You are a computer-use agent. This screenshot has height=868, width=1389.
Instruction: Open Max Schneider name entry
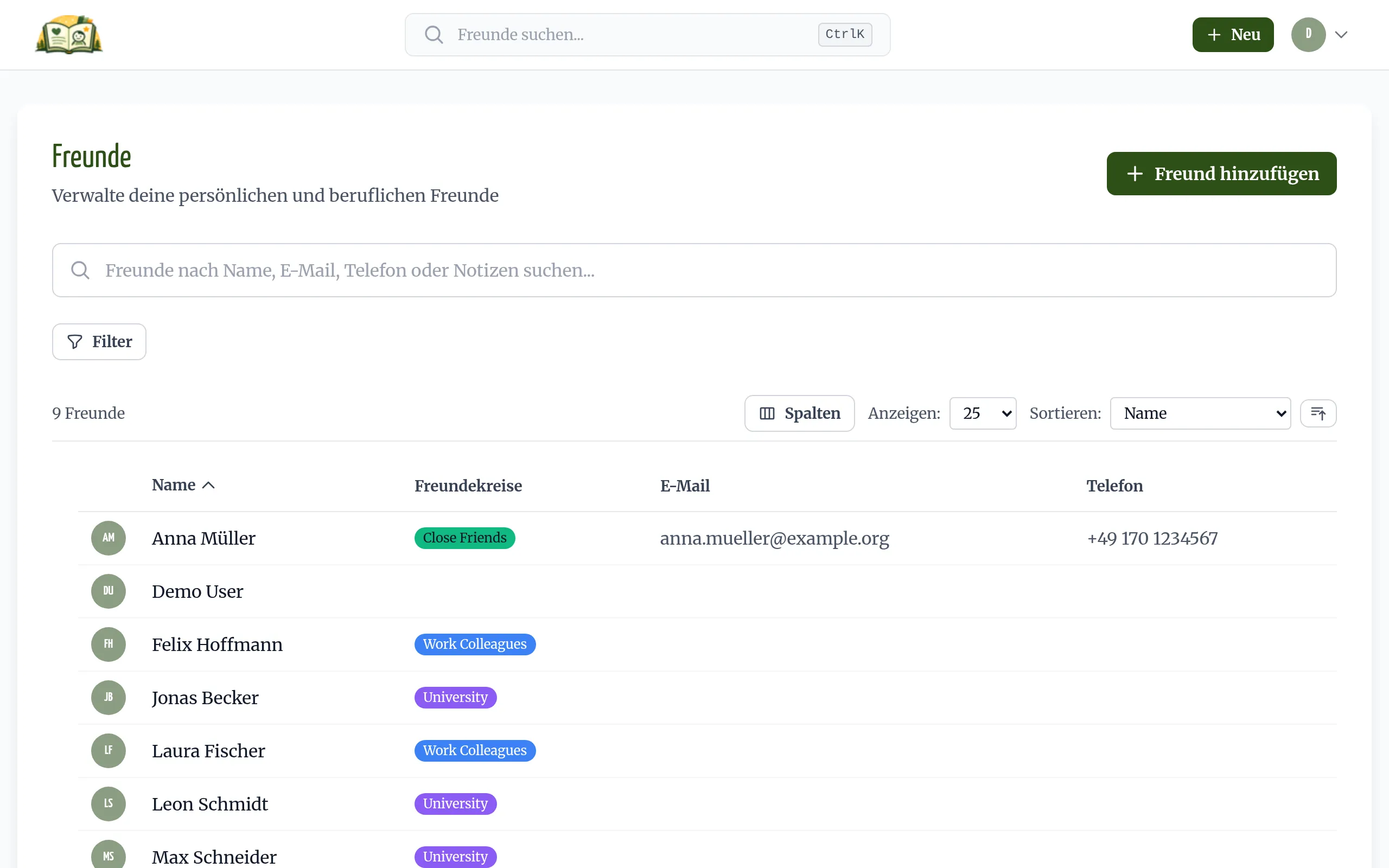point(214,857)
